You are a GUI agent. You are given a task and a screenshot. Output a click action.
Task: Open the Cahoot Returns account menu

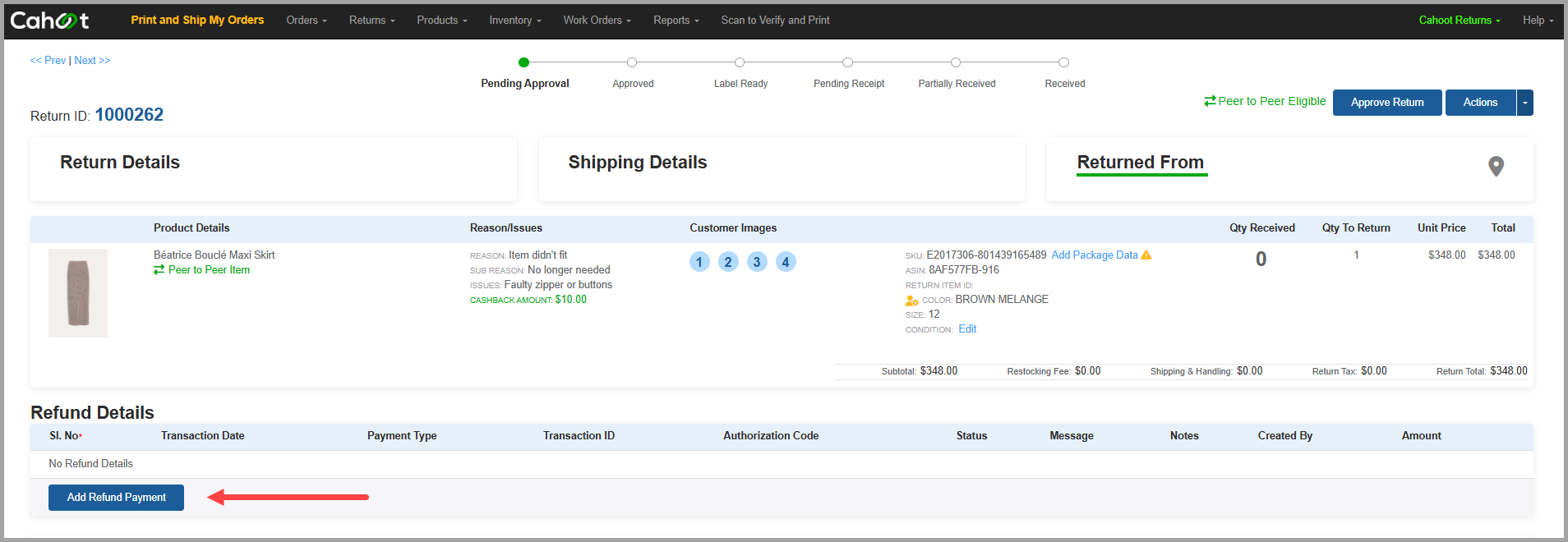1460,20
